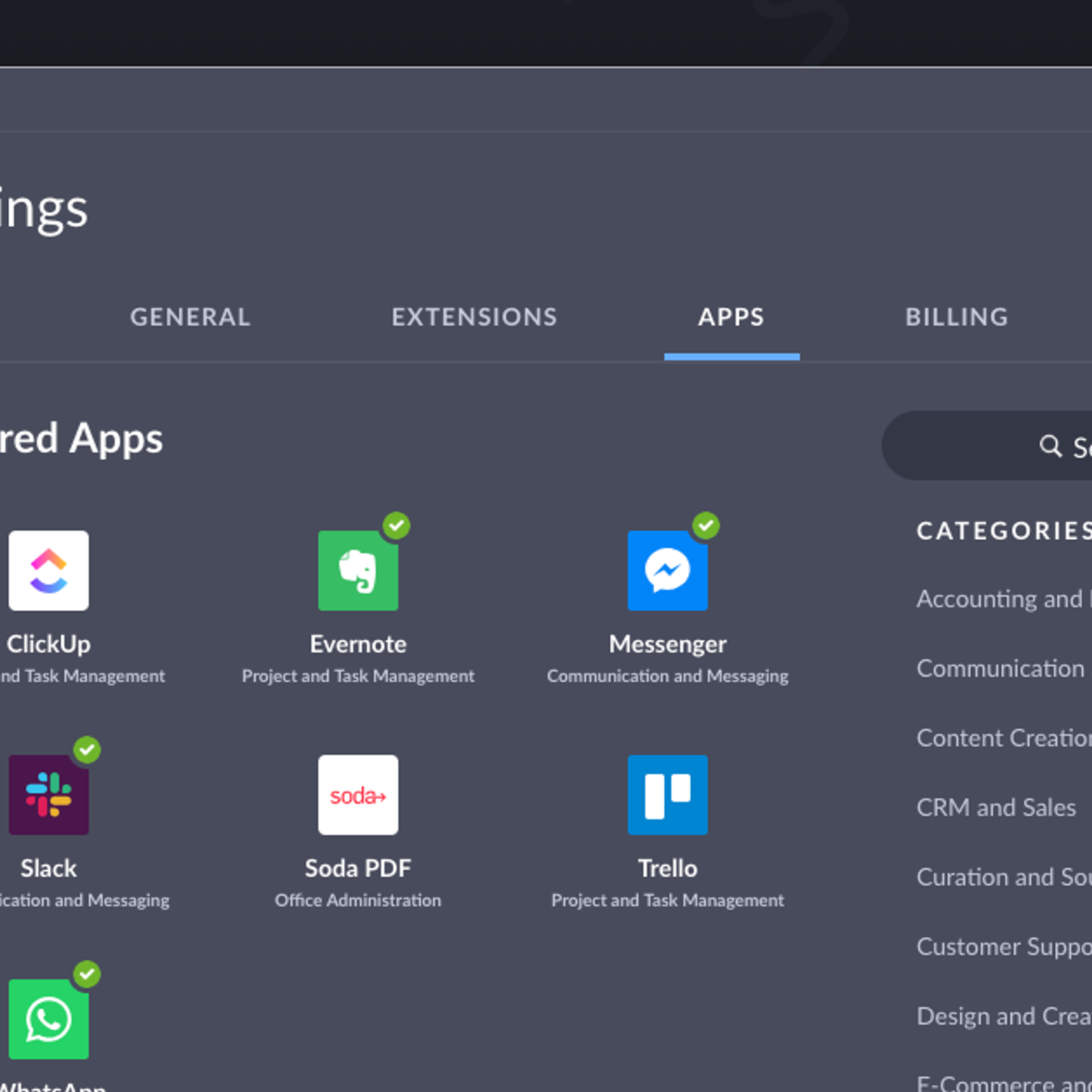Click the Slack app name
This screenshot has width=1092, height=1092.
(x=48, y=868)
